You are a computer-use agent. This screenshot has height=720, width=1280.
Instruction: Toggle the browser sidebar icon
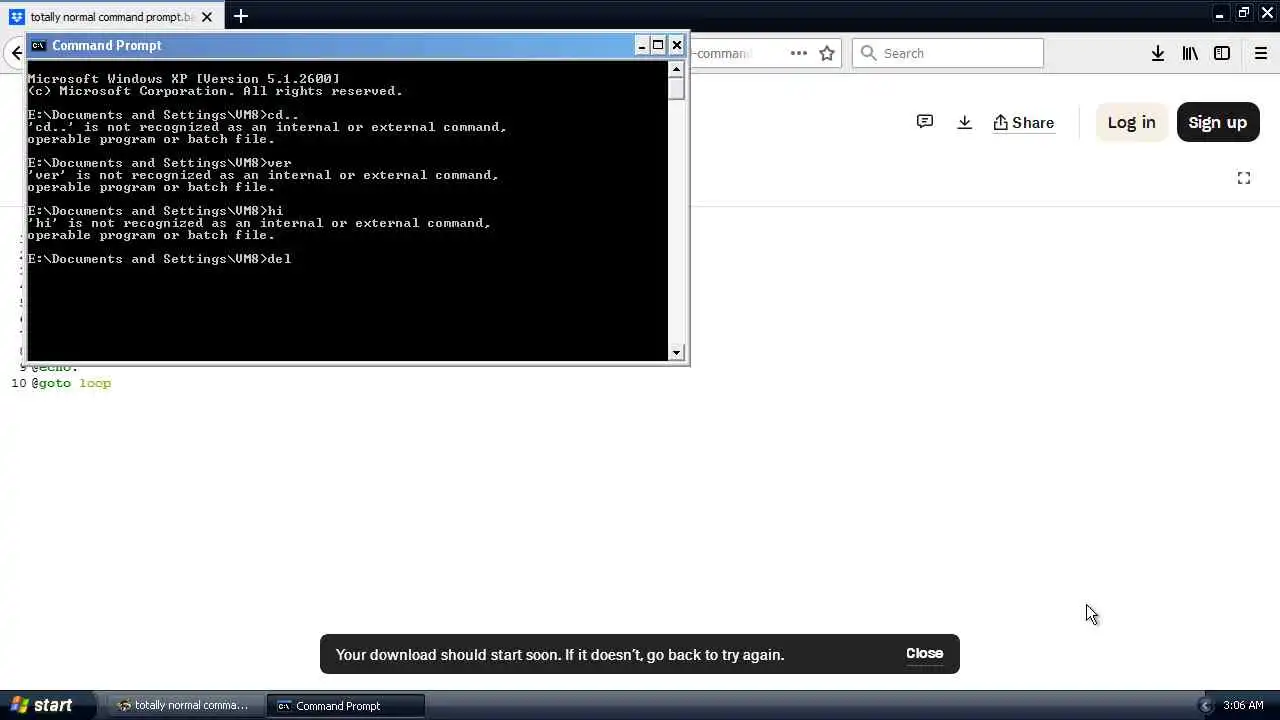point(1222,53)
